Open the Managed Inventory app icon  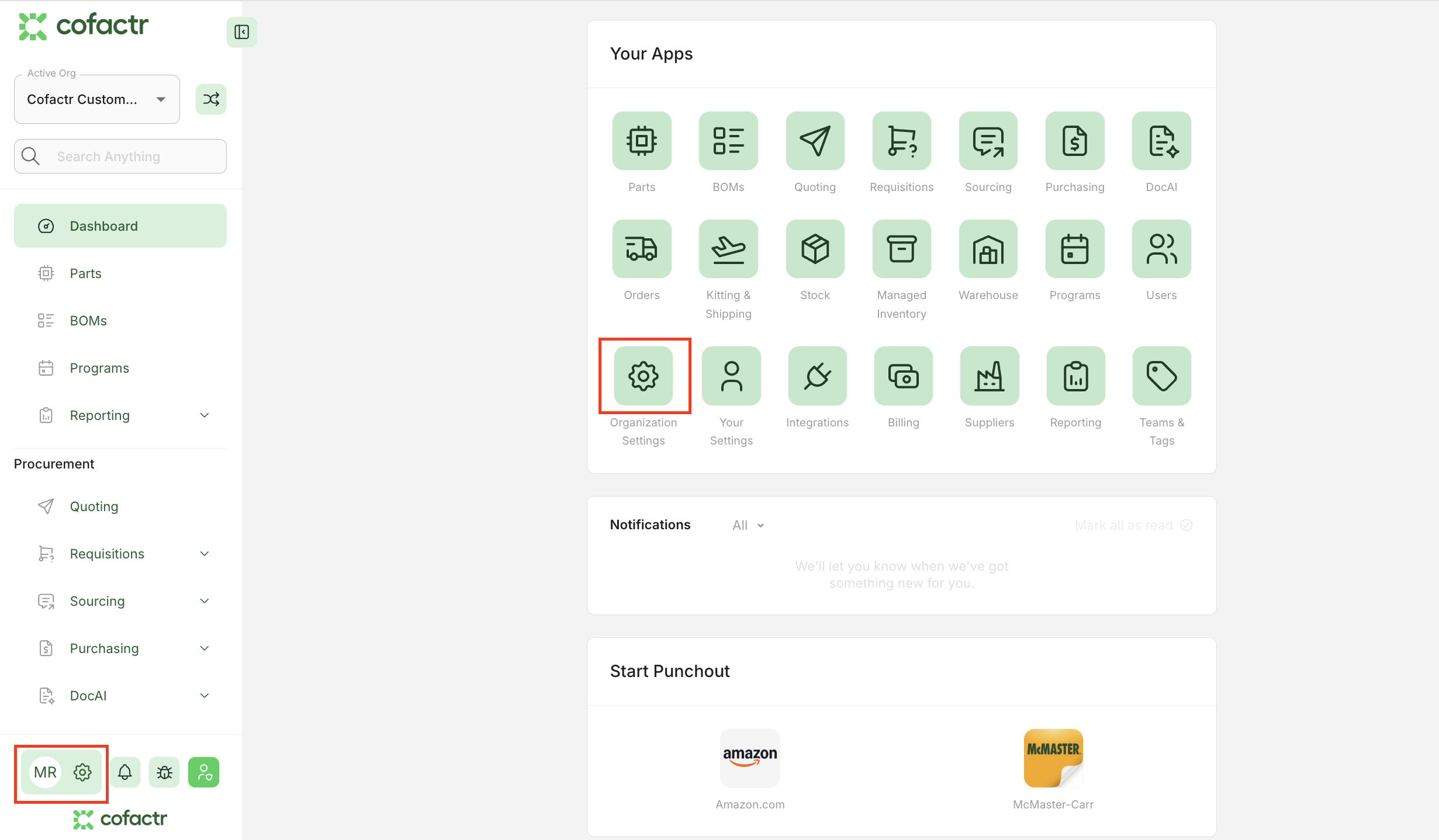click(x=901, y=249)
